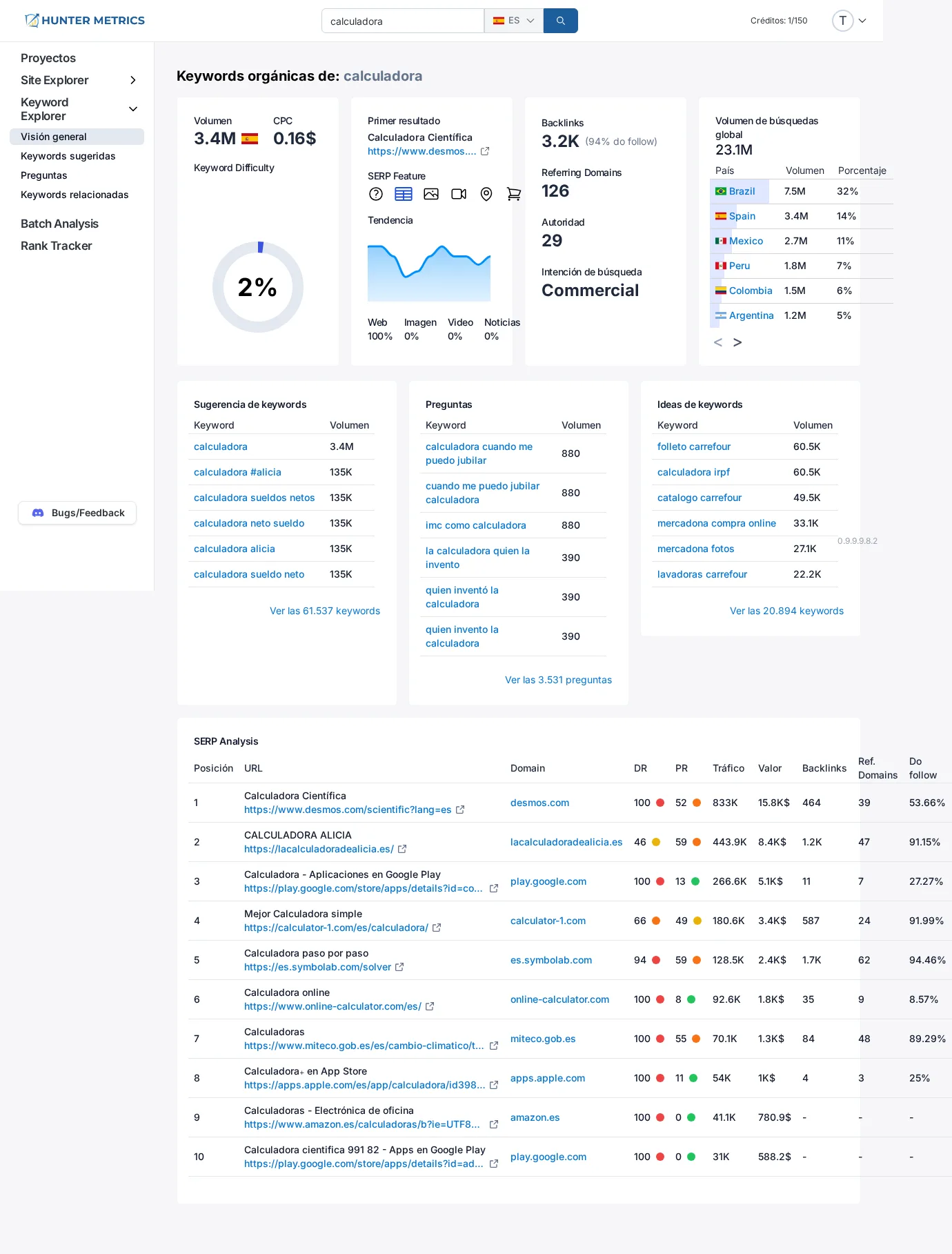
Task: Open folleto carrefour keyword idea
Action: point(694,447)
